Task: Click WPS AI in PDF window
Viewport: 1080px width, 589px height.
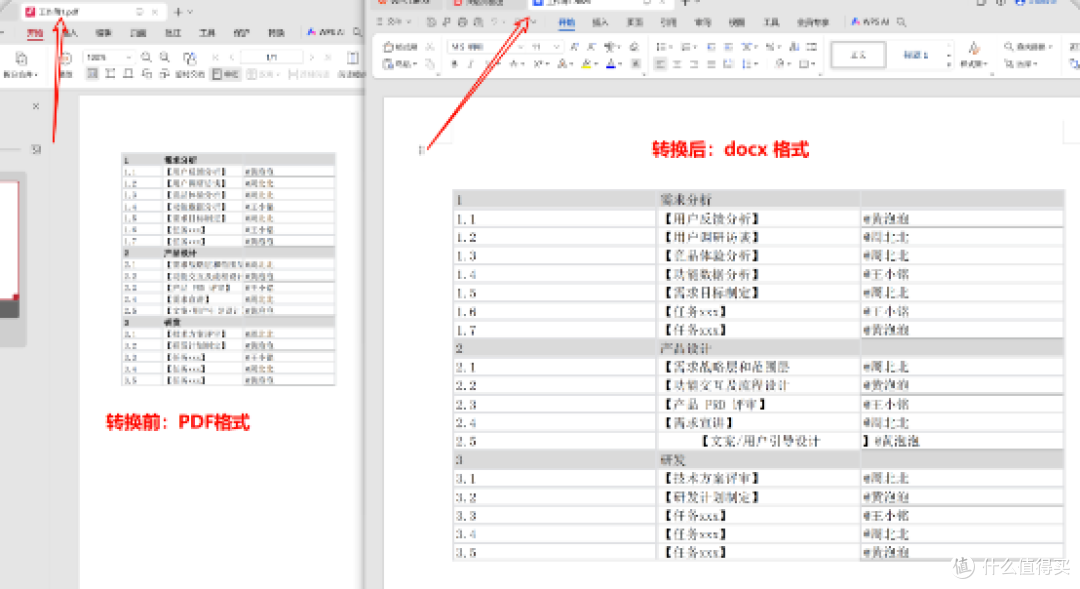Action: coord(326,32)
